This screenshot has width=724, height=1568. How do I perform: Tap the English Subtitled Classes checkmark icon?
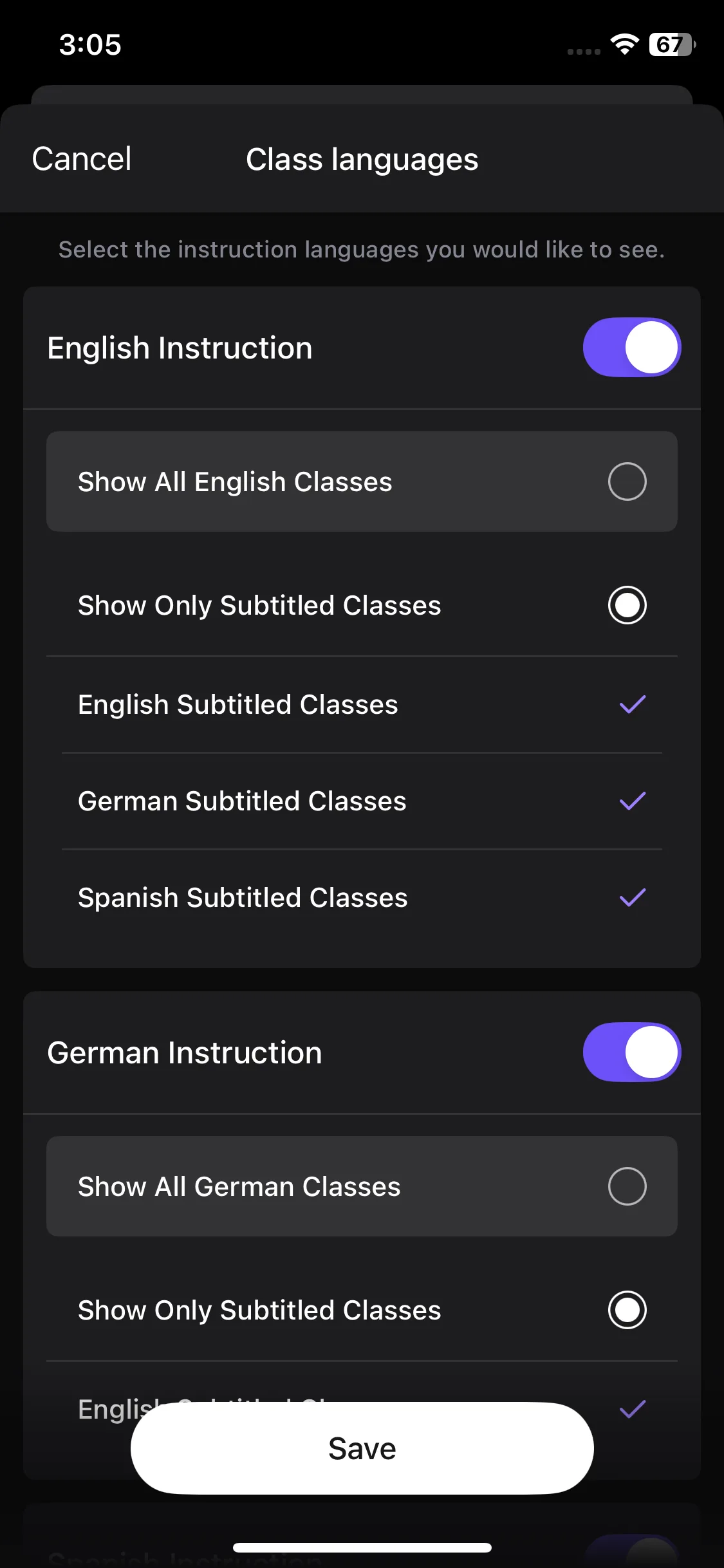[632, 705]
